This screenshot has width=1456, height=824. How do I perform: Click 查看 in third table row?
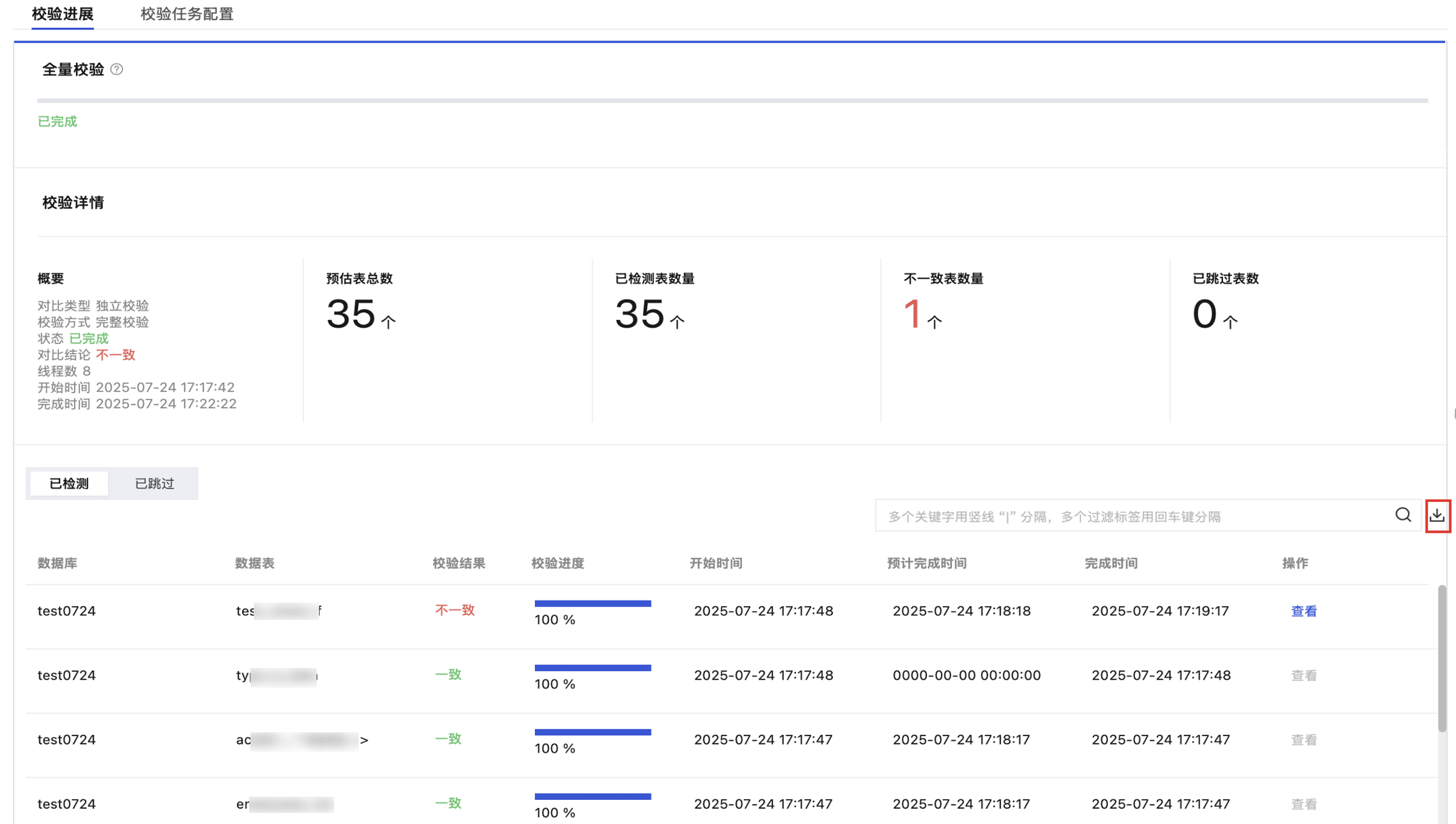tap(1303, 740)
